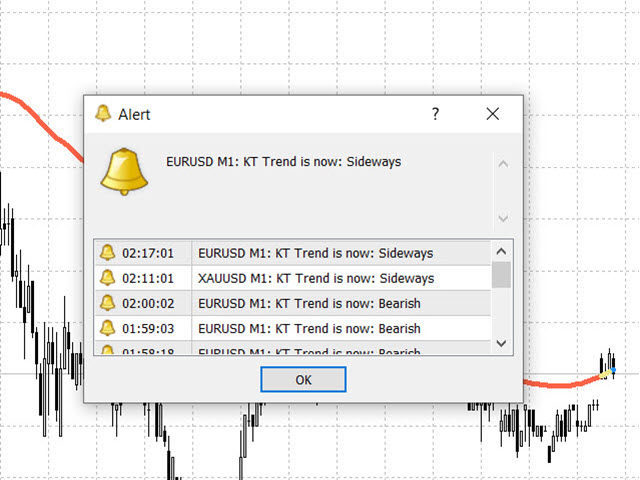This screenshot has height=480, width=640.
Task: Click the top alert message text
Action: tap(283, 162)
